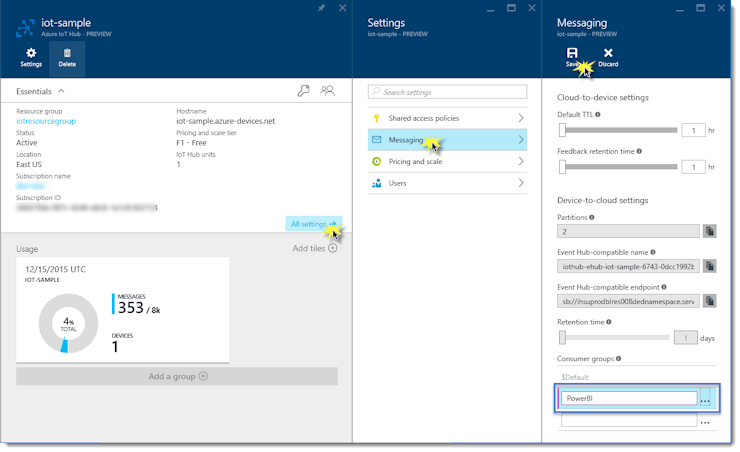The image size is (740, 452).
Task: Open the iotresourcegroup link
Action: coord(46,121)
